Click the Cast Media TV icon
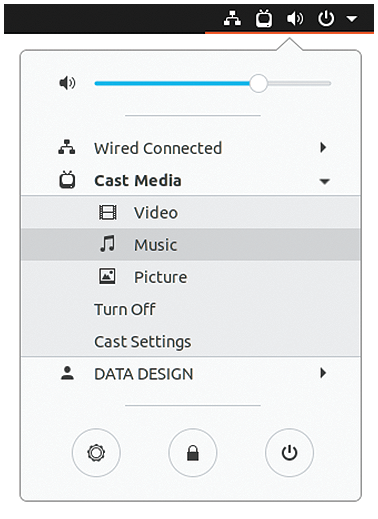The image size is (378, 519). click(x=67, y=180)
